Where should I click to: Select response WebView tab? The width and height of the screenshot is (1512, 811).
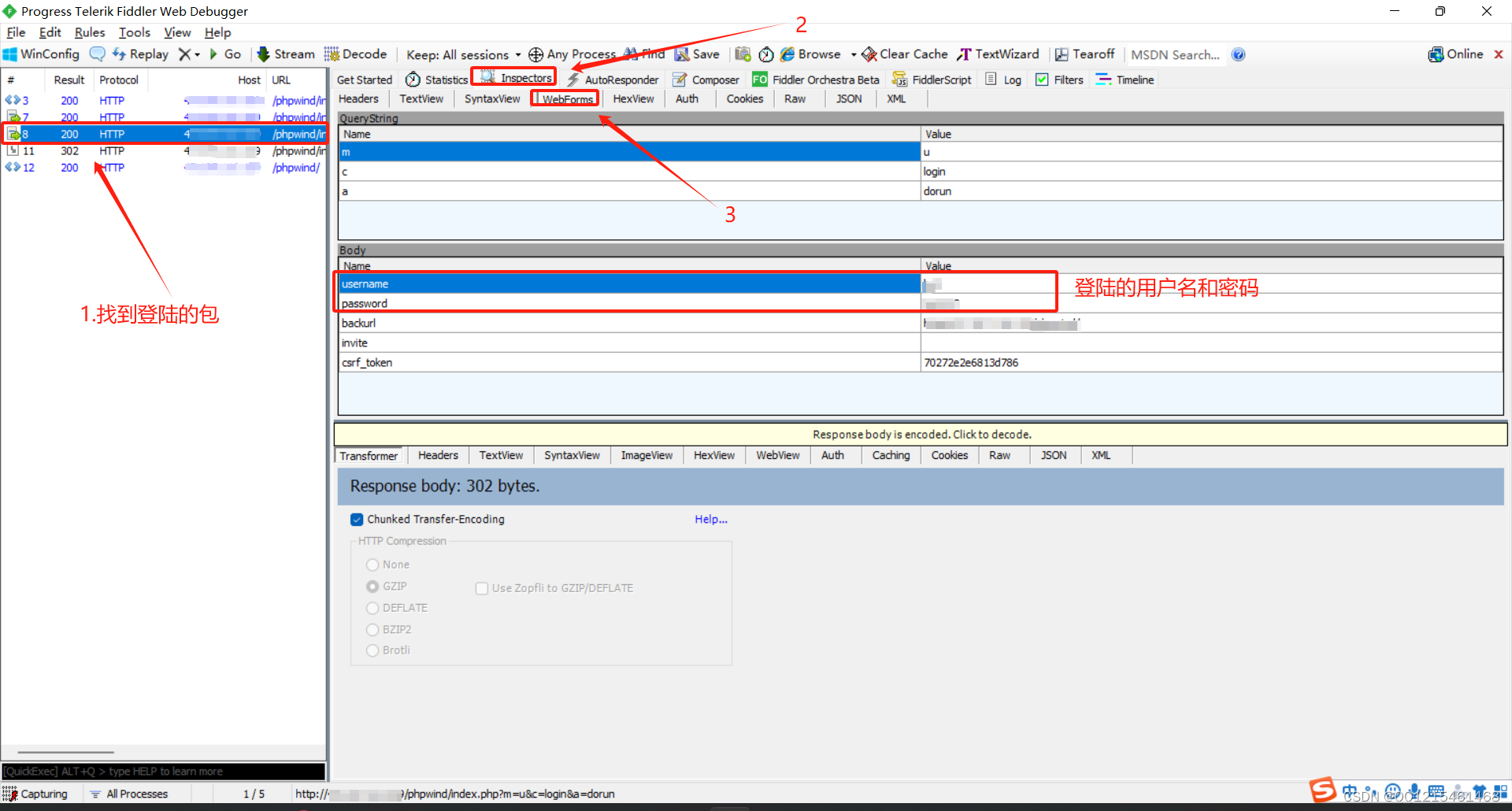point(777,455)
